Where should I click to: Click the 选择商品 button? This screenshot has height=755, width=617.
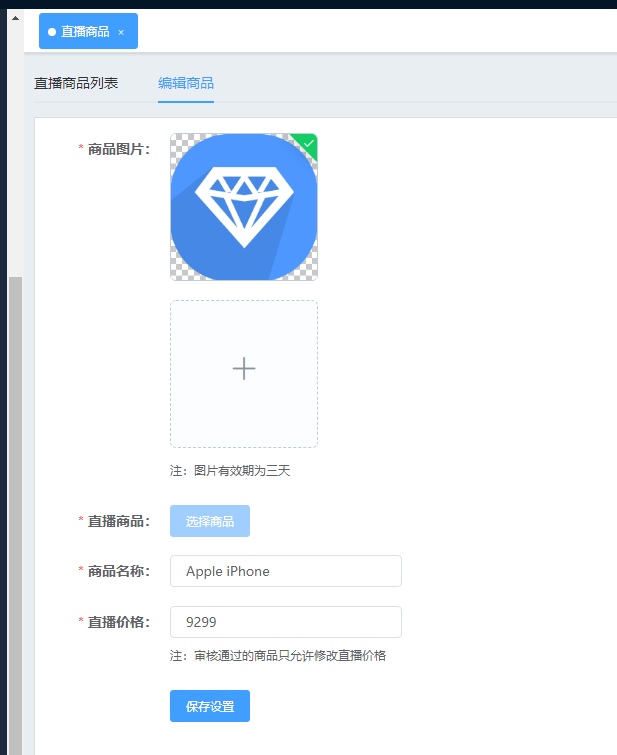pos(210,521)
